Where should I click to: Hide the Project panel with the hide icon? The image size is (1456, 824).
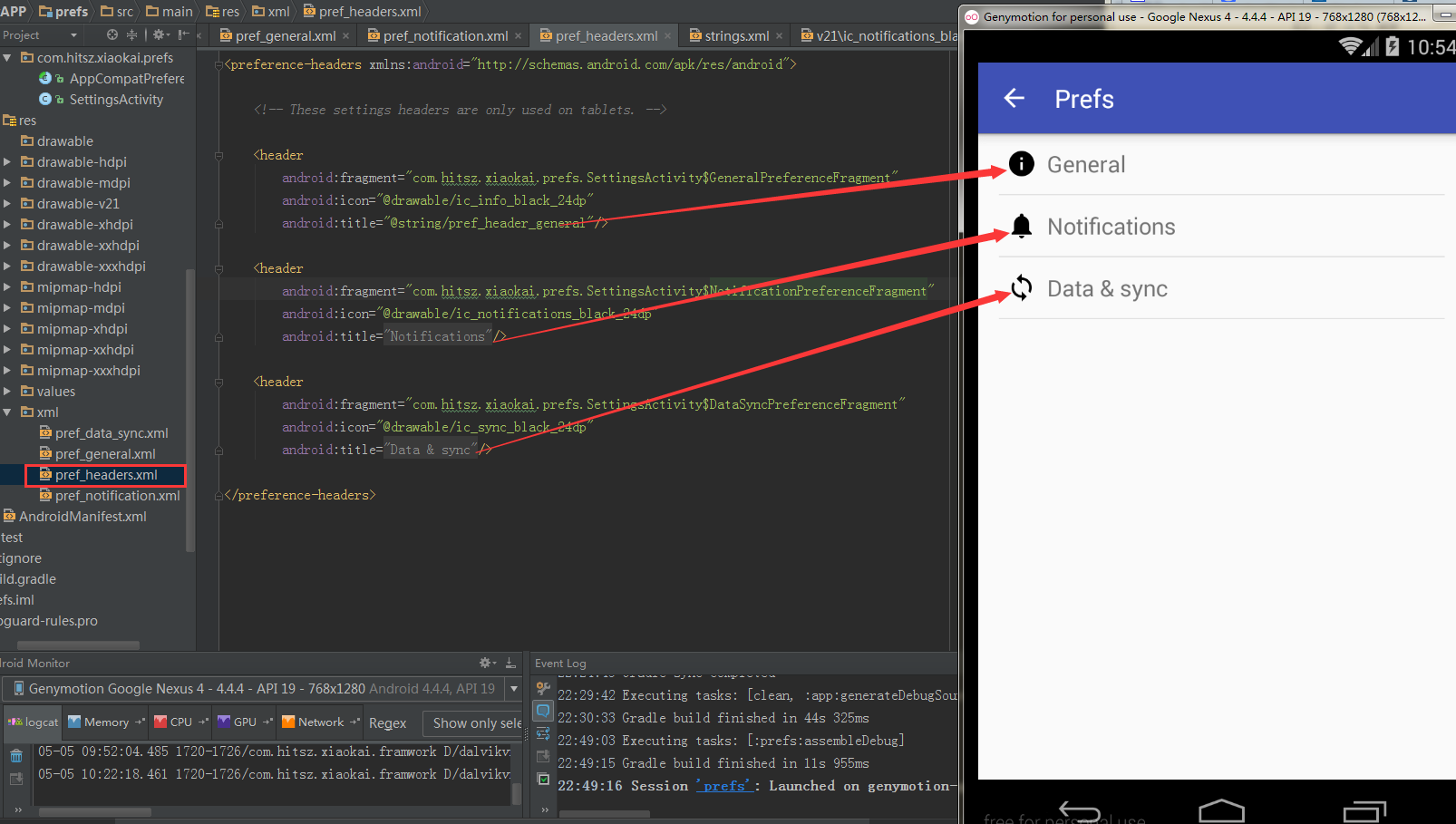pyautogui.click(x=184, y=34)
